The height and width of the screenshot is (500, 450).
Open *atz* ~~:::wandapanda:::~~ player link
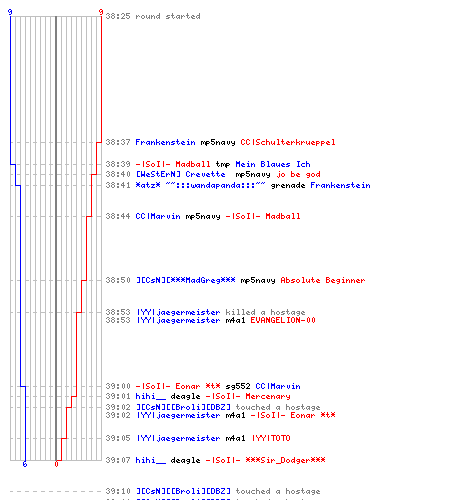(x=200, y=185)
